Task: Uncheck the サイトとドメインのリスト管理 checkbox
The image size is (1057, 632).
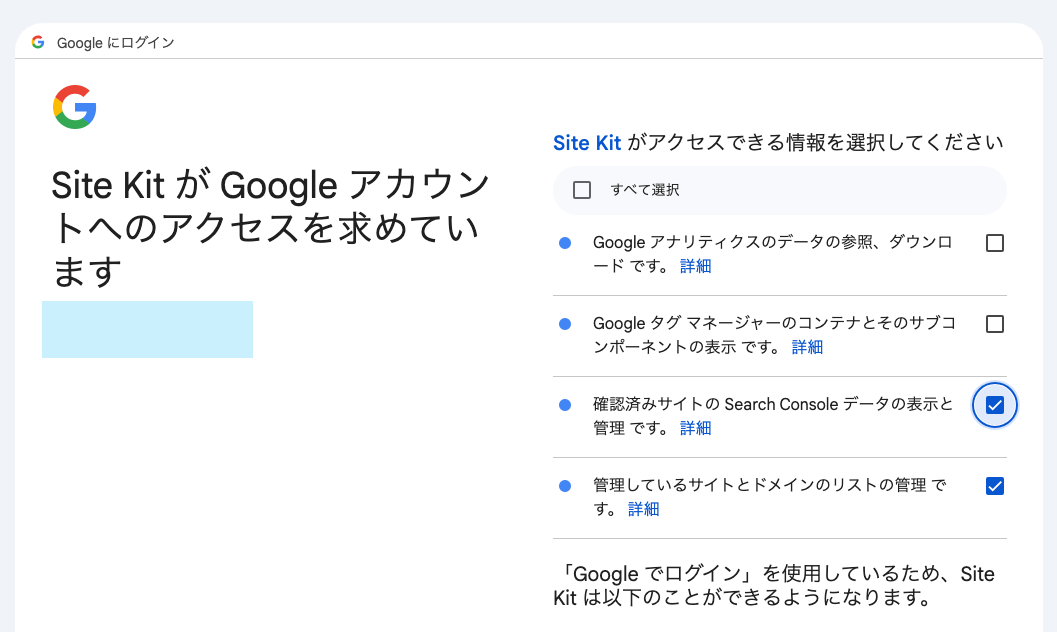Action: point(995,486)
